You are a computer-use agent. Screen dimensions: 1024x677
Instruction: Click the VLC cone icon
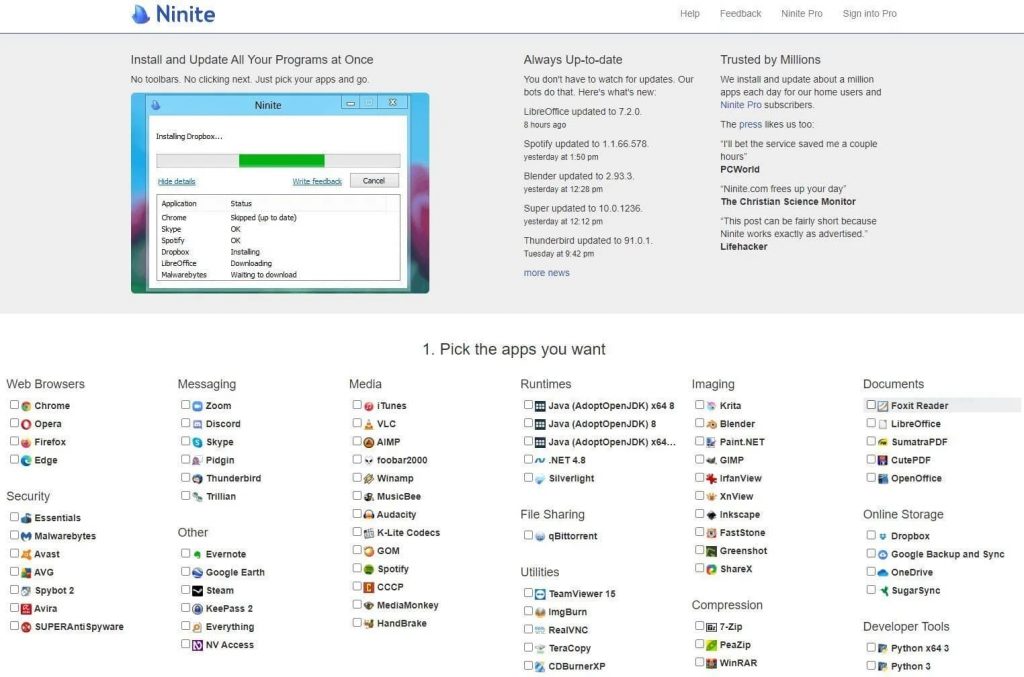[x=369, y=424]
